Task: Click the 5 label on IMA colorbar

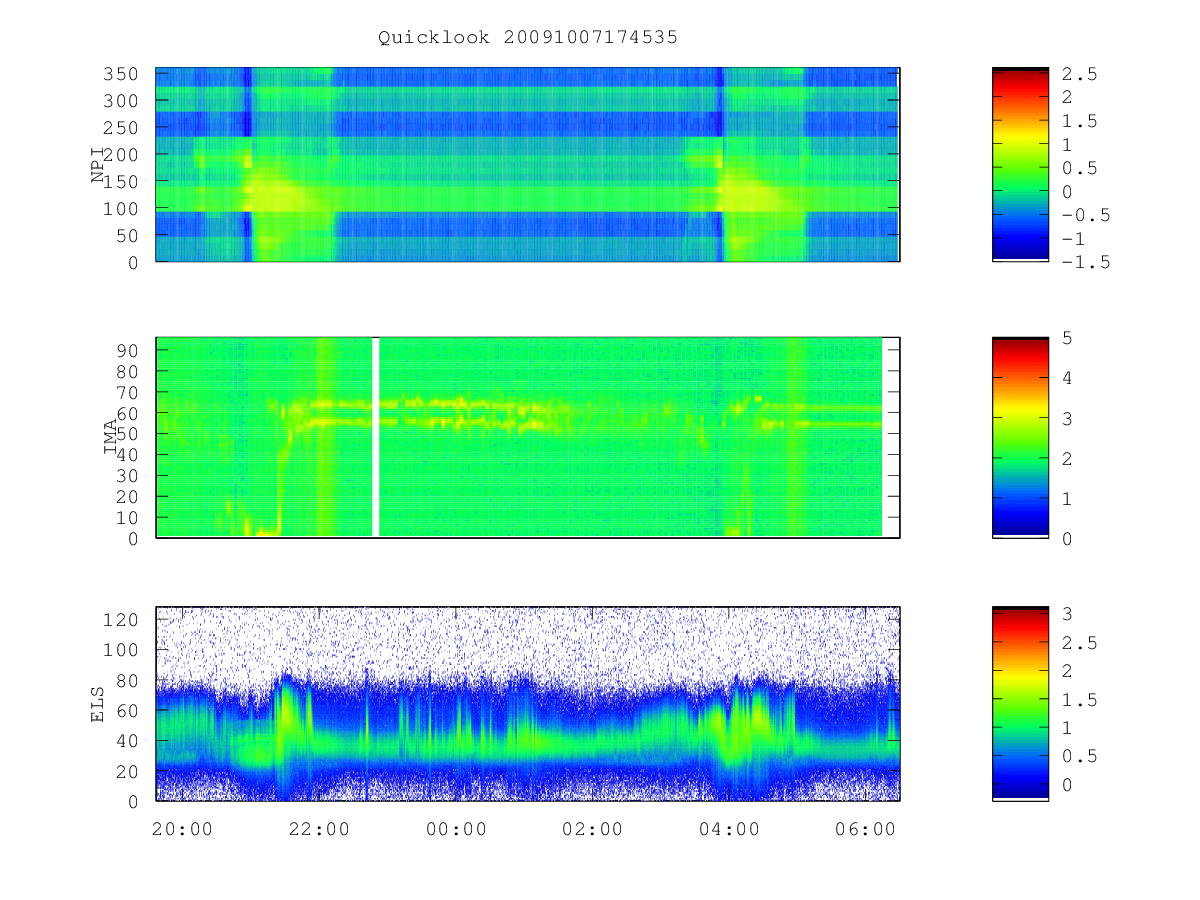Action: [1068, 338]
